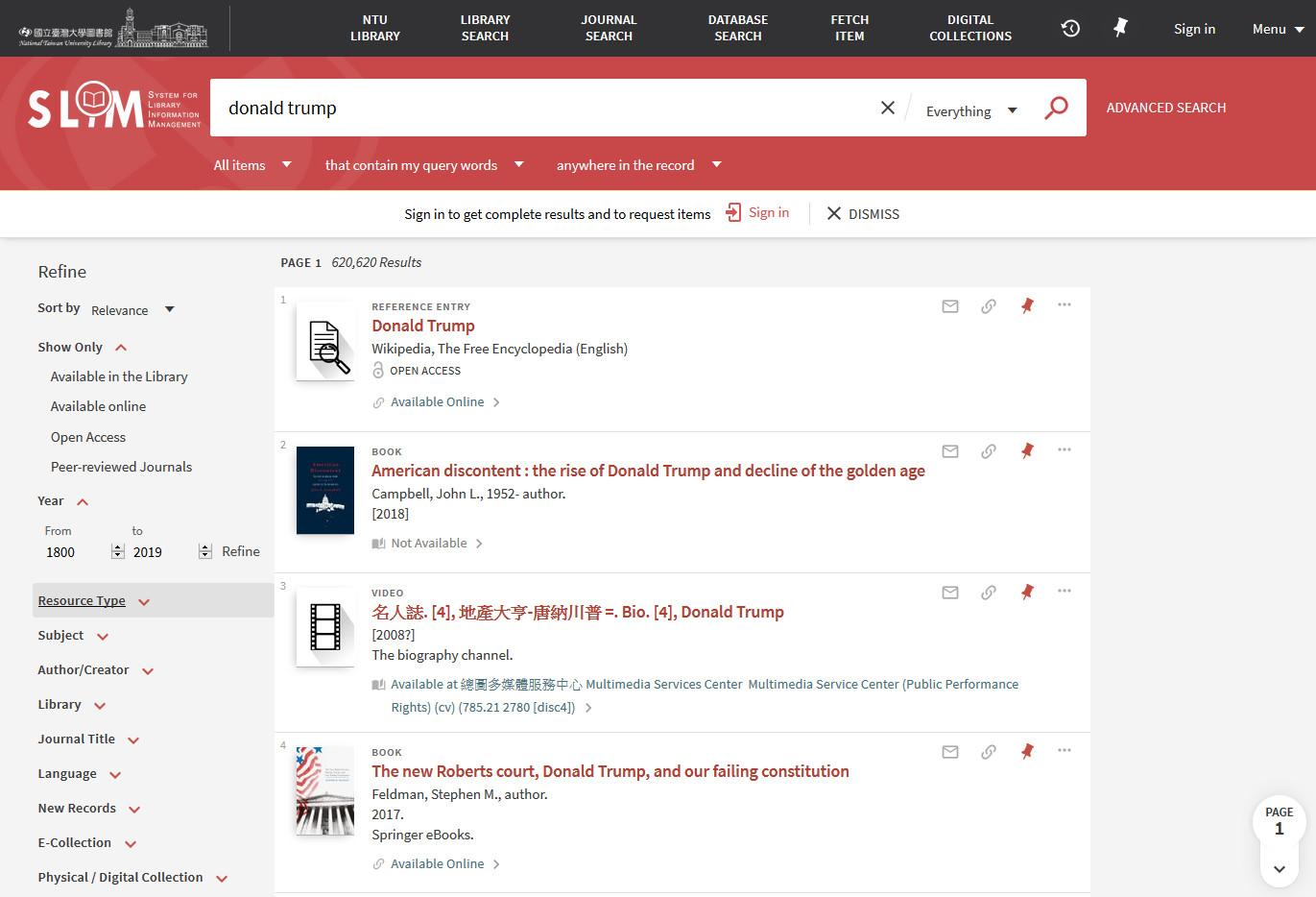Expand the Resource Type filter
This screenshot has width=1316, height=897.
[x=94, y=601]
